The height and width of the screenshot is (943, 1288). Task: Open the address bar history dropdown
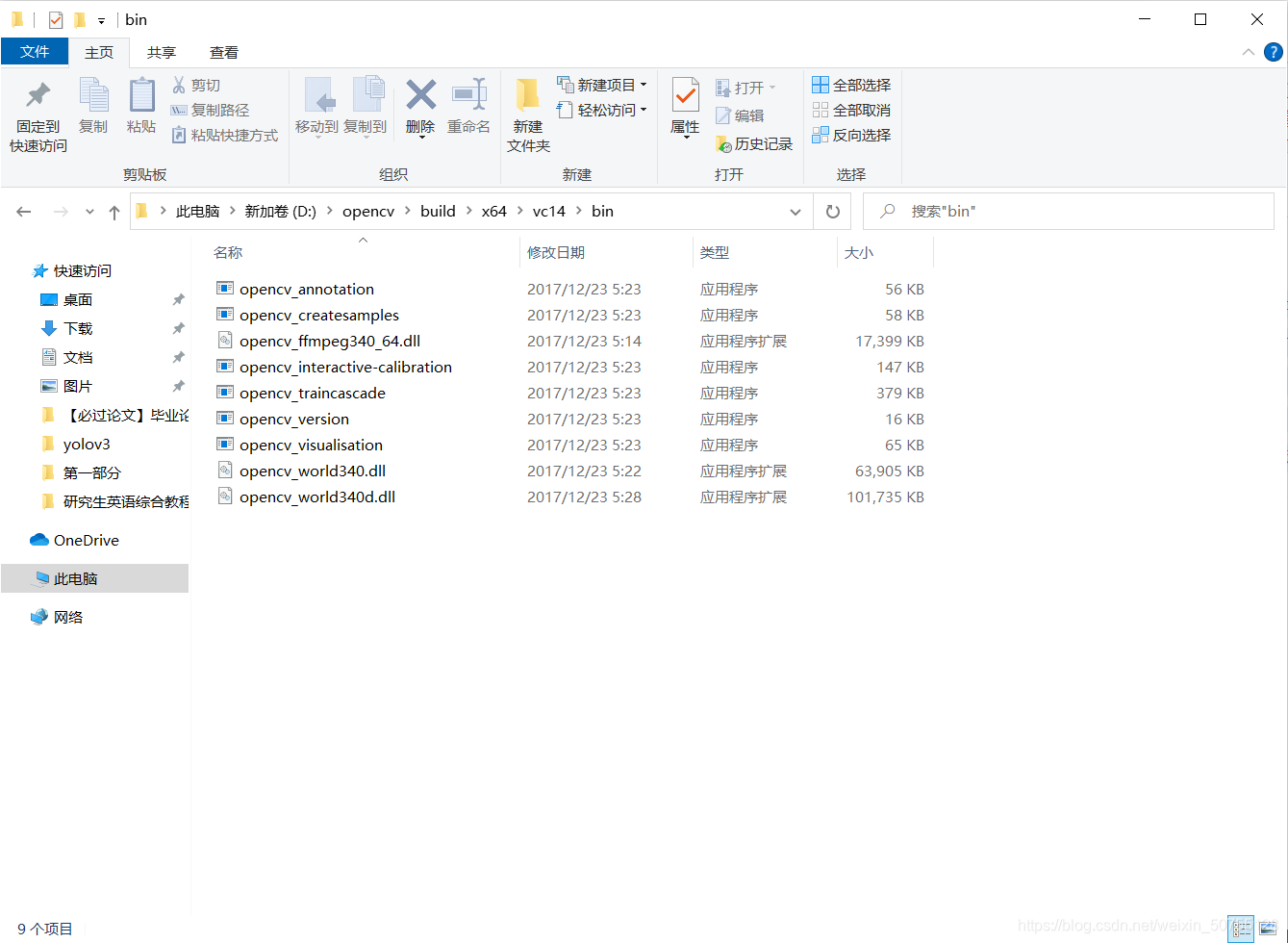[x=796, y=212]
